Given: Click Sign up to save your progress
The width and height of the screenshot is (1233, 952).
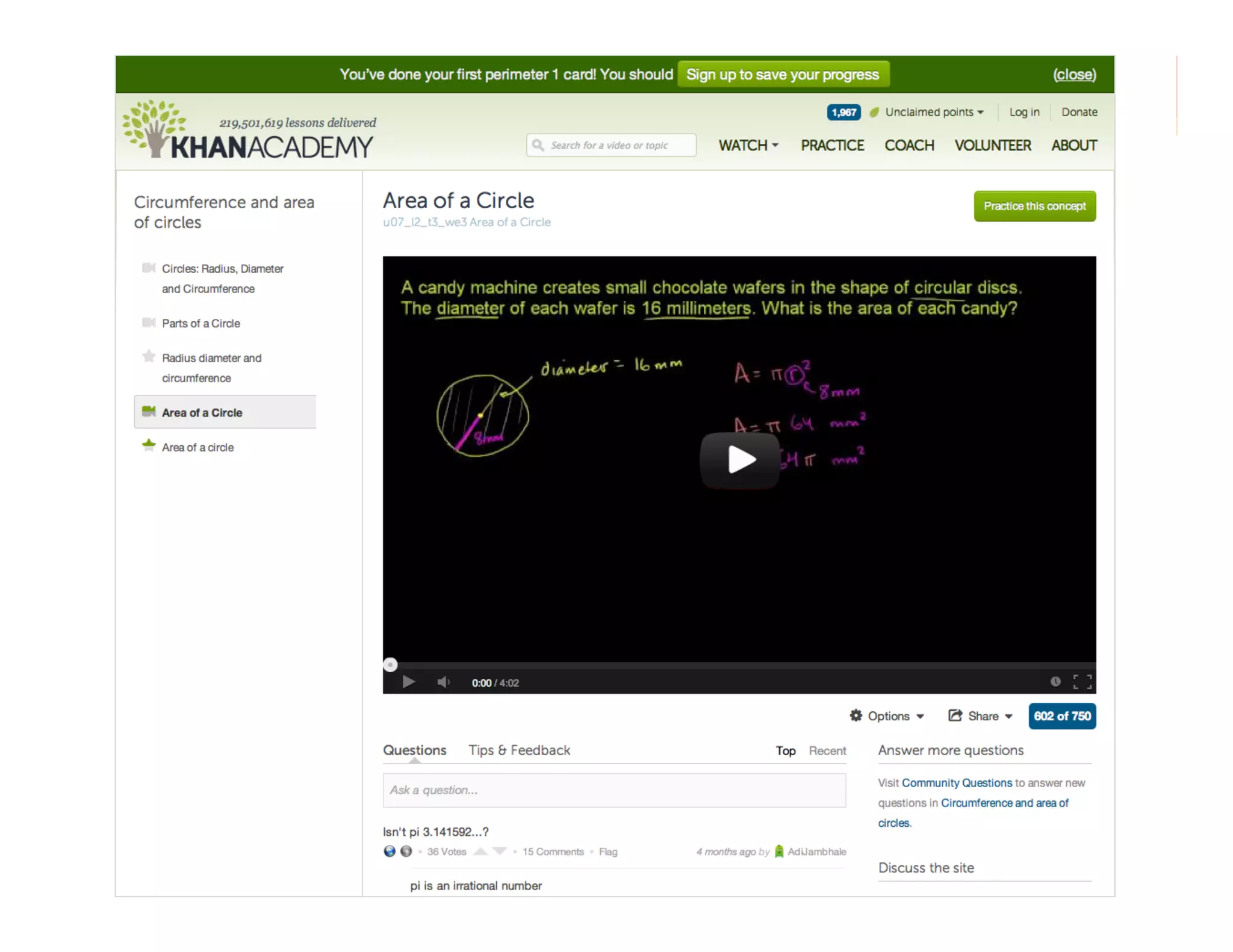Looking at the screenshot, I should pyautogui.click(x=783, y=75).
